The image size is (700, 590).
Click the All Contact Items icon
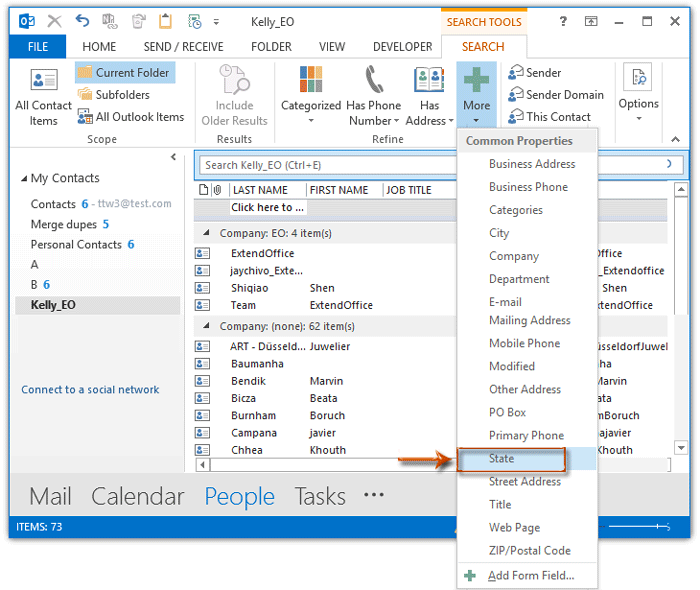tap(43, 83)
